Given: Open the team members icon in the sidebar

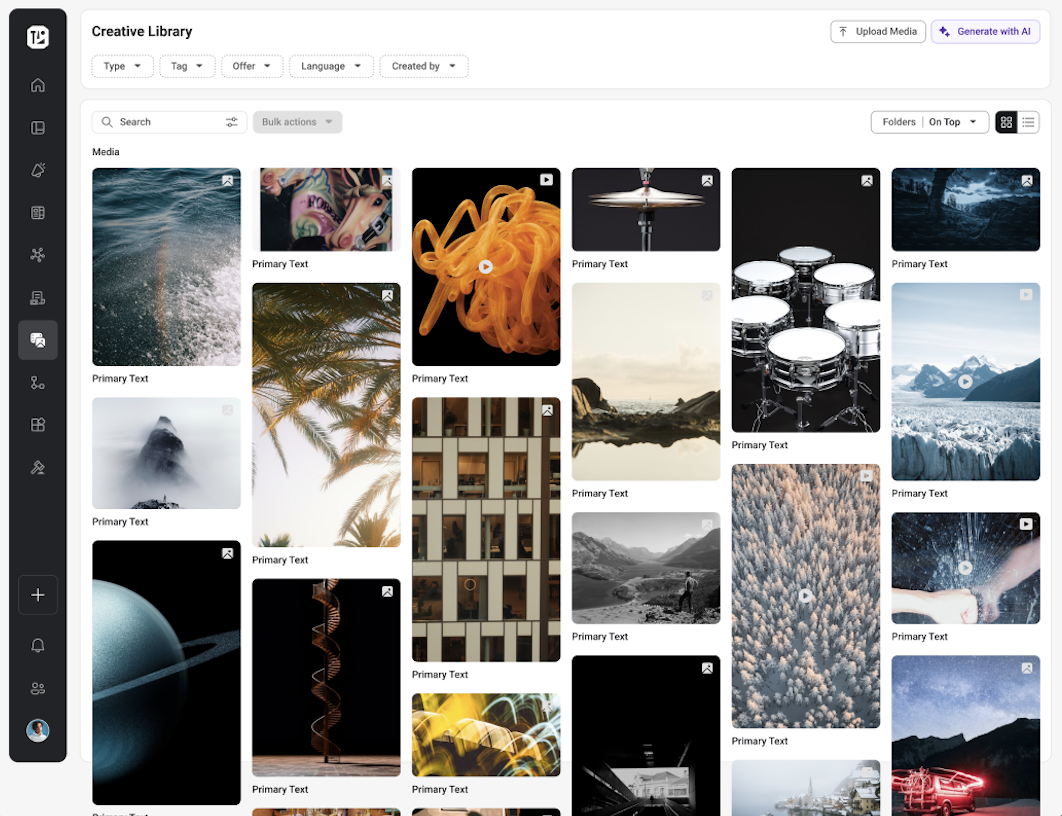Looking at the screenshot, I should tap(38, 688).
